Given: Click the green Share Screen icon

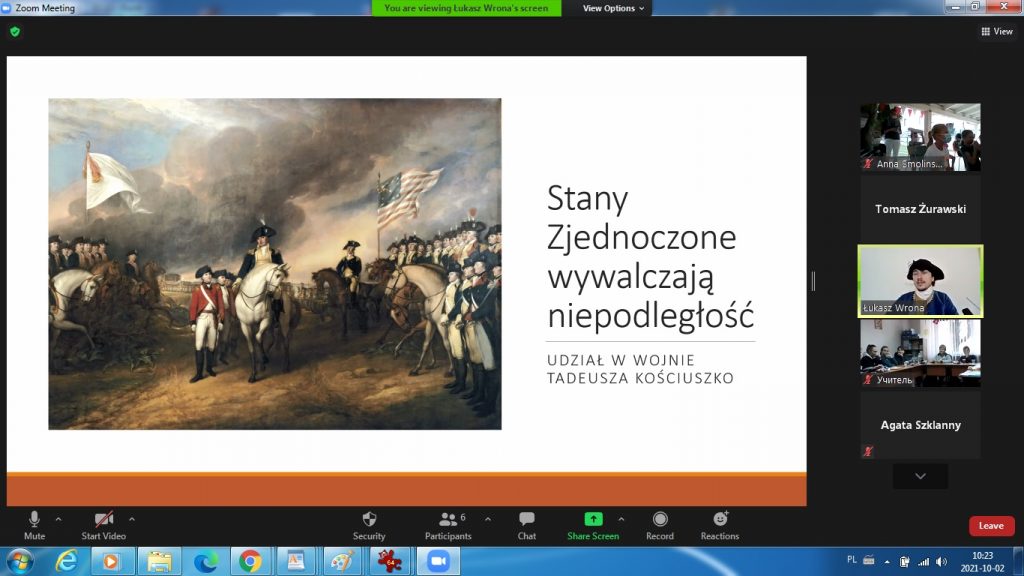Looking at the screenshot, I should (x=593, y=519).
